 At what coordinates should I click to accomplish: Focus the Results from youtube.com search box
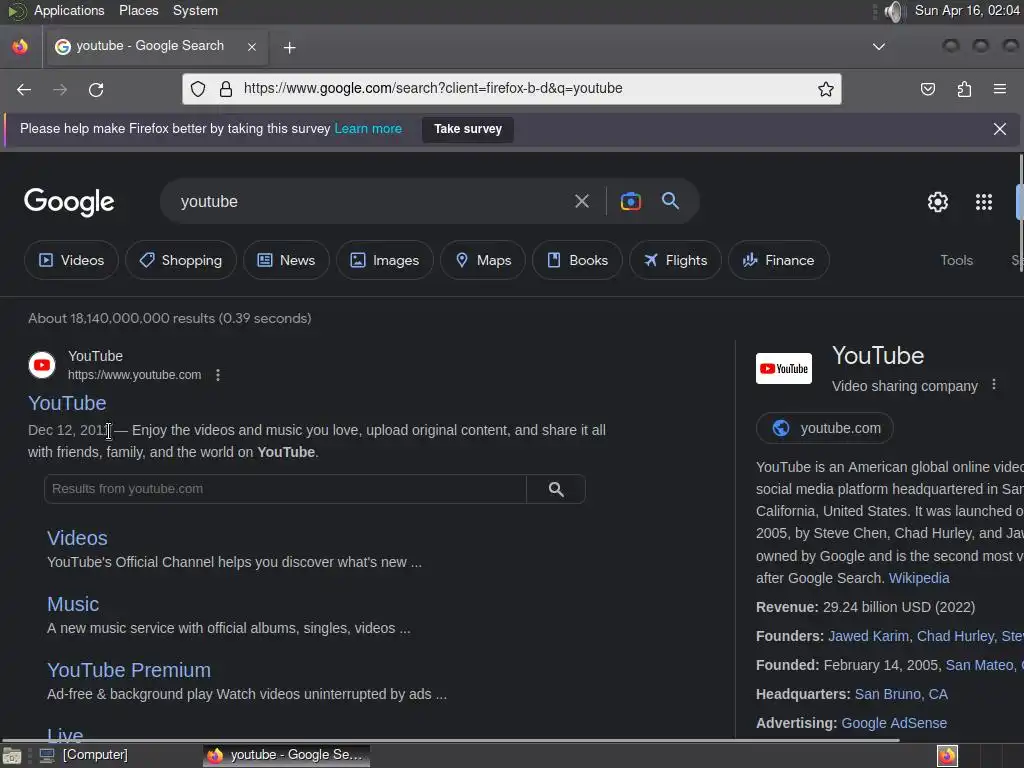(285, 489)
